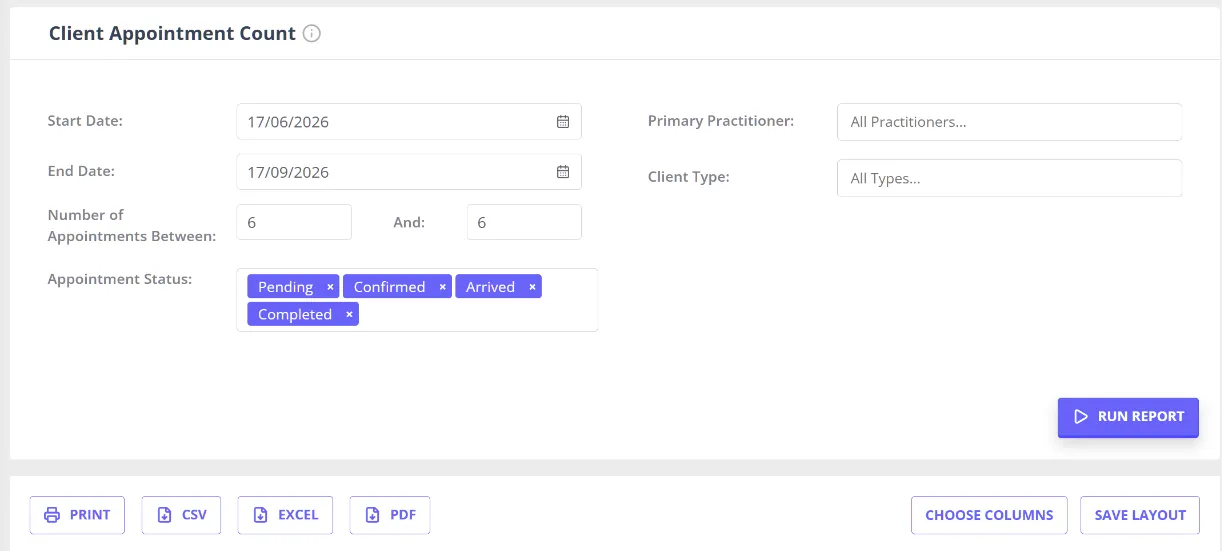Click the Primary Practitioner label
Screen dimensions: 1222x551
point(721,121)
